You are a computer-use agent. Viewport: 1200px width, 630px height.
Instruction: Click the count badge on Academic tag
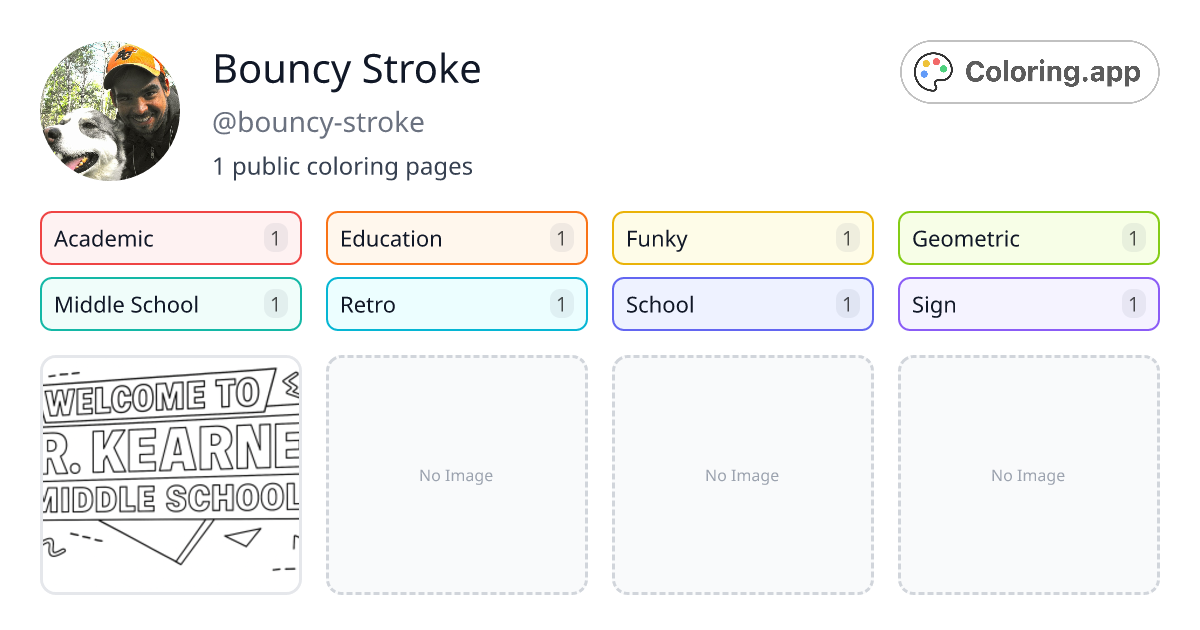coord(275,238)
